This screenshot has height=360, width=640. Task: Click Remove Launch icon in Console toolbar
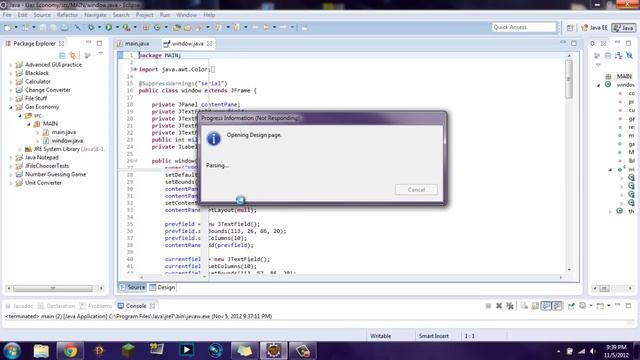(499, 306)
